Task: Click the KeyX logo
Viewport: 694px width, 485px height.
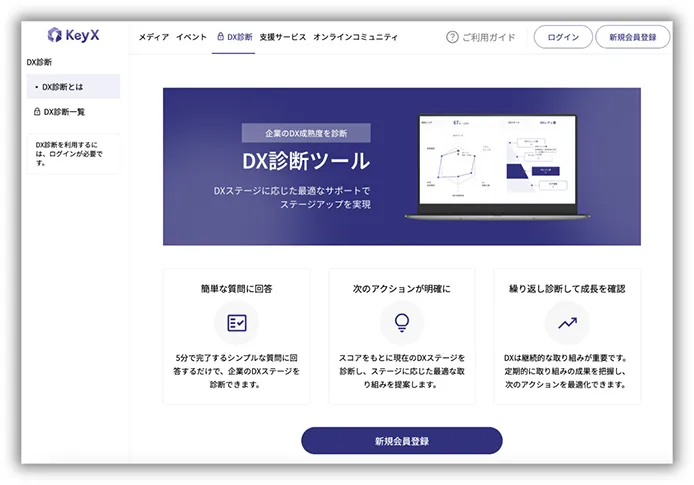Action: (73, 35)
